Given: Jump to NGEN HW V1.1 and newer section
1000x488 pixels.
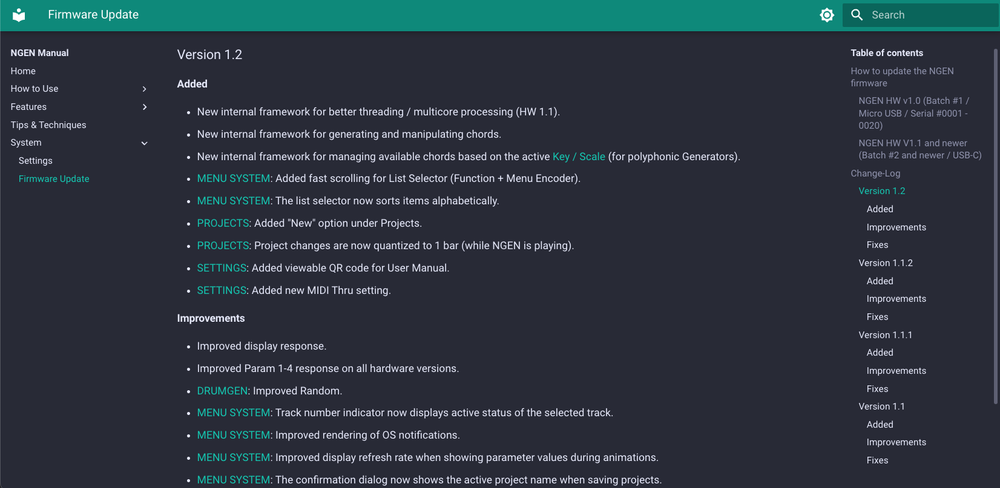Looking at the screenshot, I should (920, 149).
